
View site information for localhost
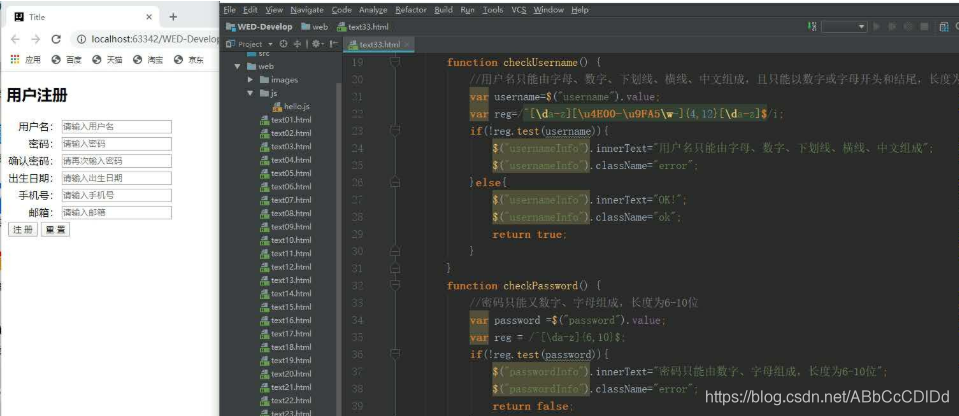pyautogui.click(x=81, y=39)
